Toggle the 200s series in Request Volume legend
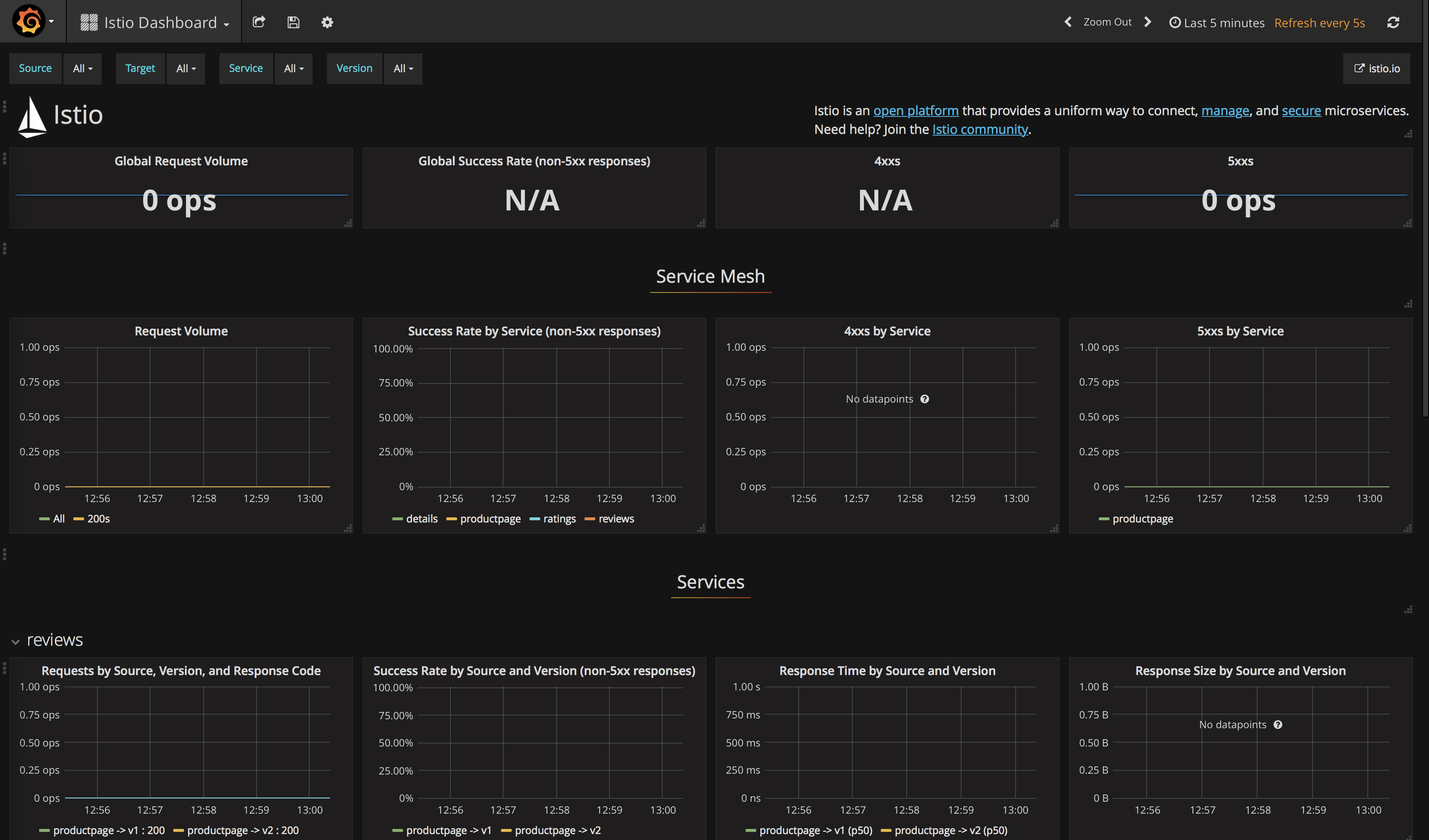The width and height of the screenshot is (1429, 840). click(98, 519)
